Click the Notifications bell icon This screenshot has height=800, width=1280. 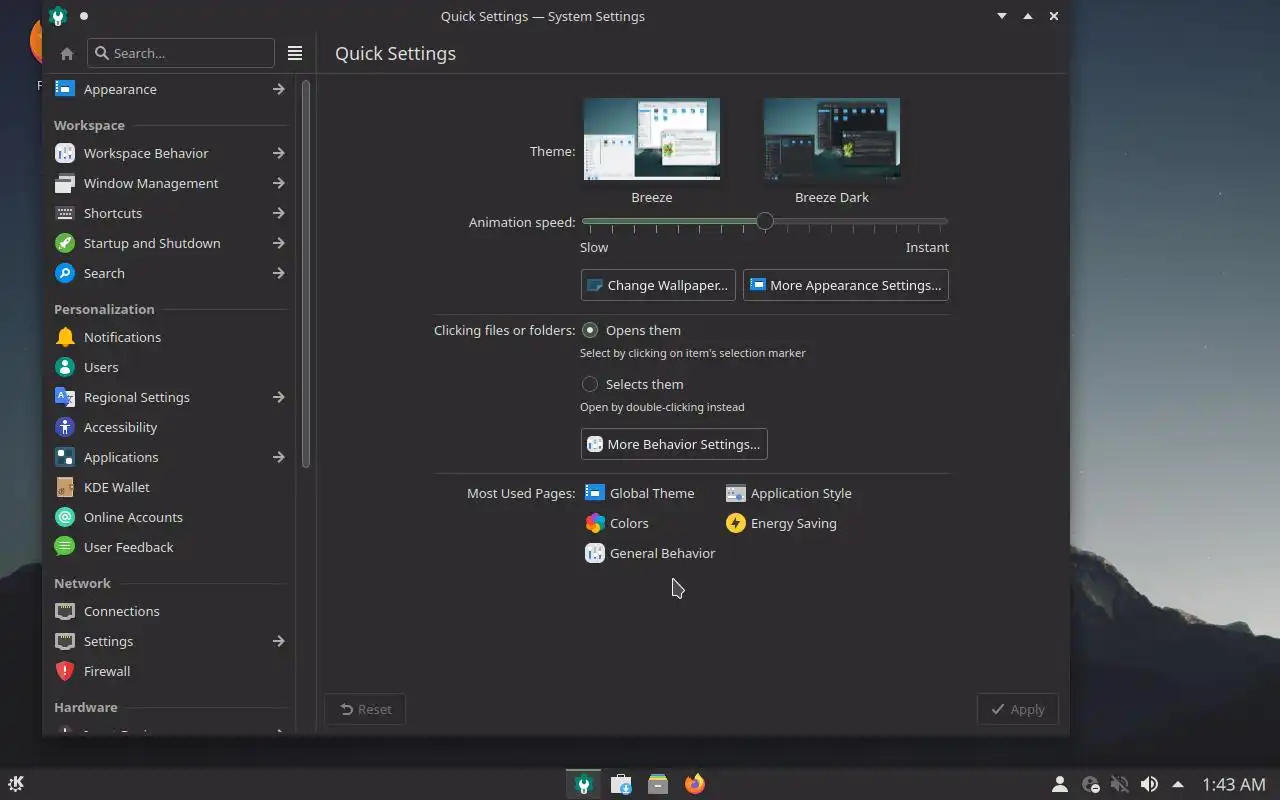(x=65, y=337)
